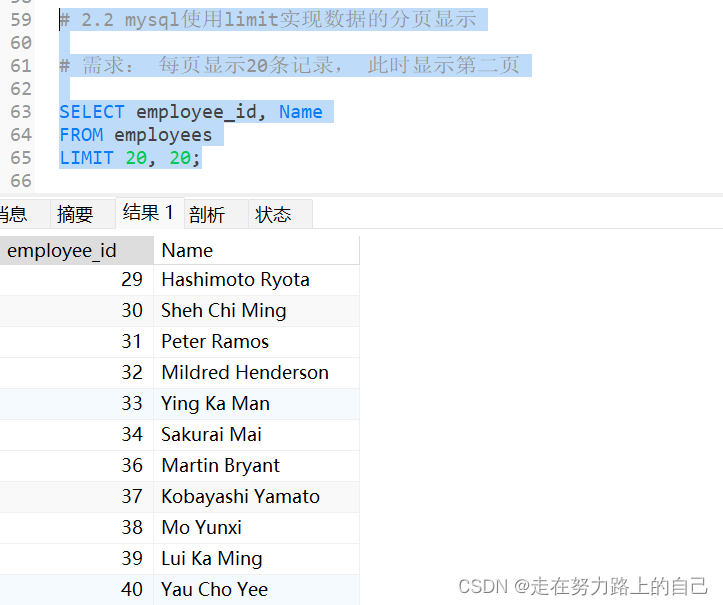Switch to the 摘要 tab
The width and height of the screenshot is (723, 605).
[83, 214]
